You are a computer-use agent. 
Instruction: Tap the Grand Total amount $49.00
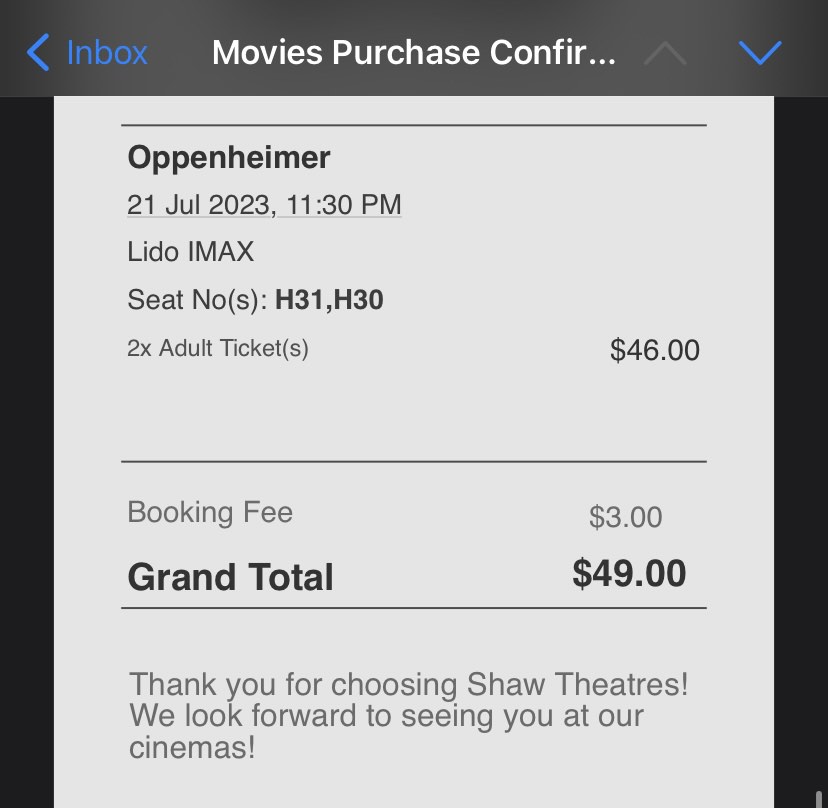pos(628,573)
